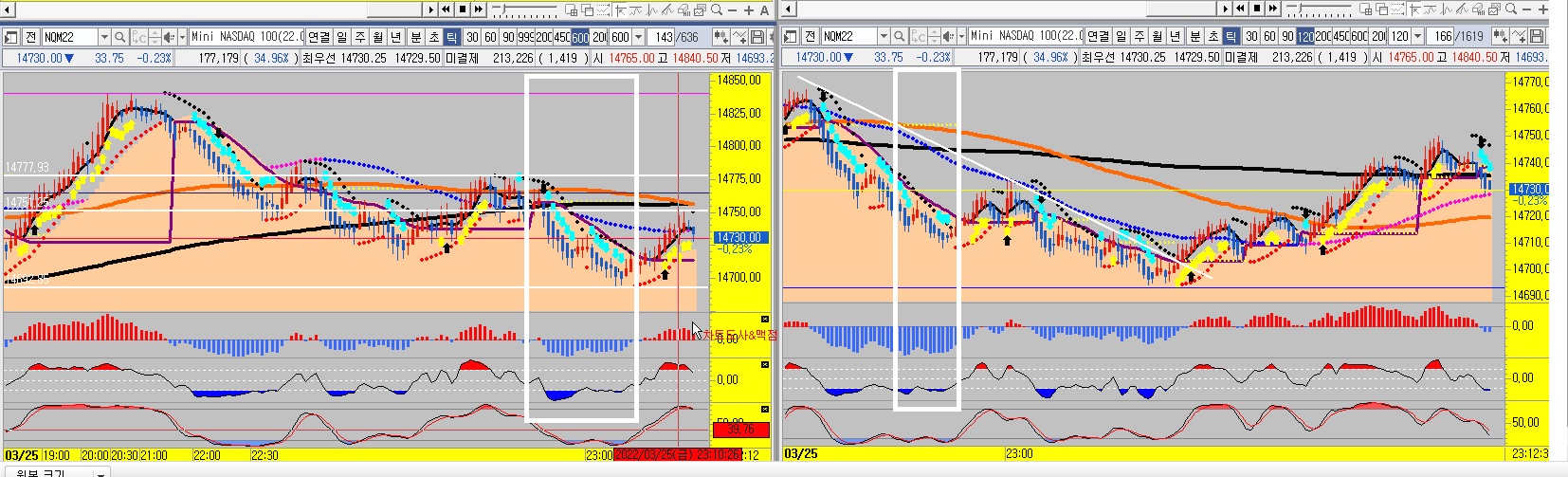Select 일 daily period in left chart

point(342,37)
